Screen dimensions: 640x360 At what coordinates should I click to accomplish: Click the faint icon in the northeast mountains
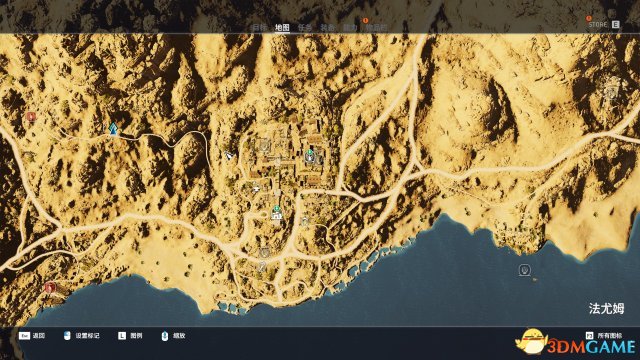(611, 90)
